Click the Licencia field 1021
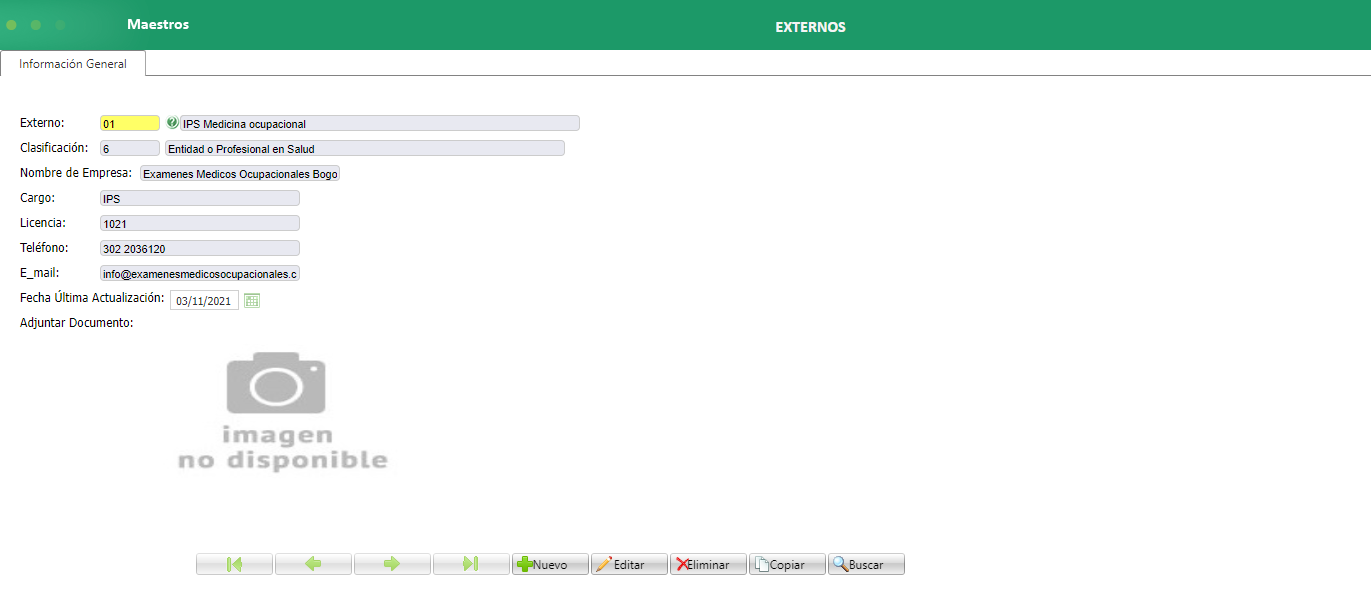1371x593 pixels. [200, 223]
